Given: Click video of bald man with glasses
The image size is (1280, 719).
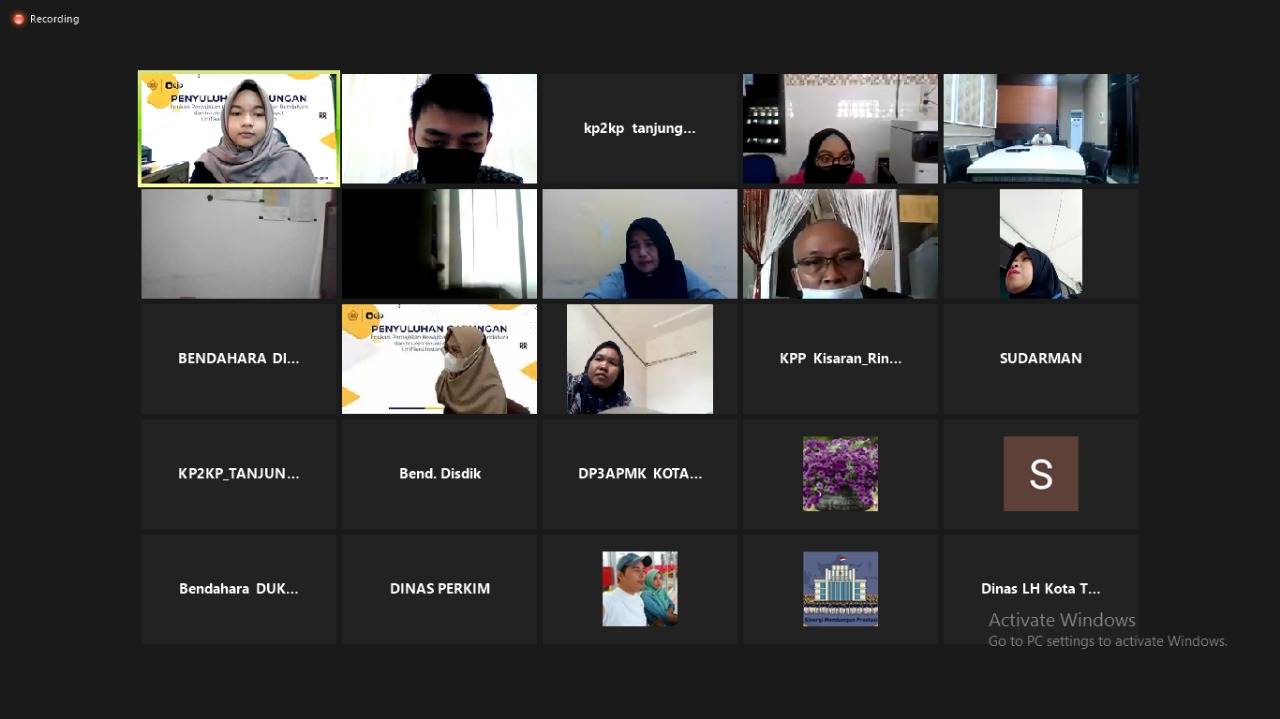Looking at the screenshot, I should [840, 244].
